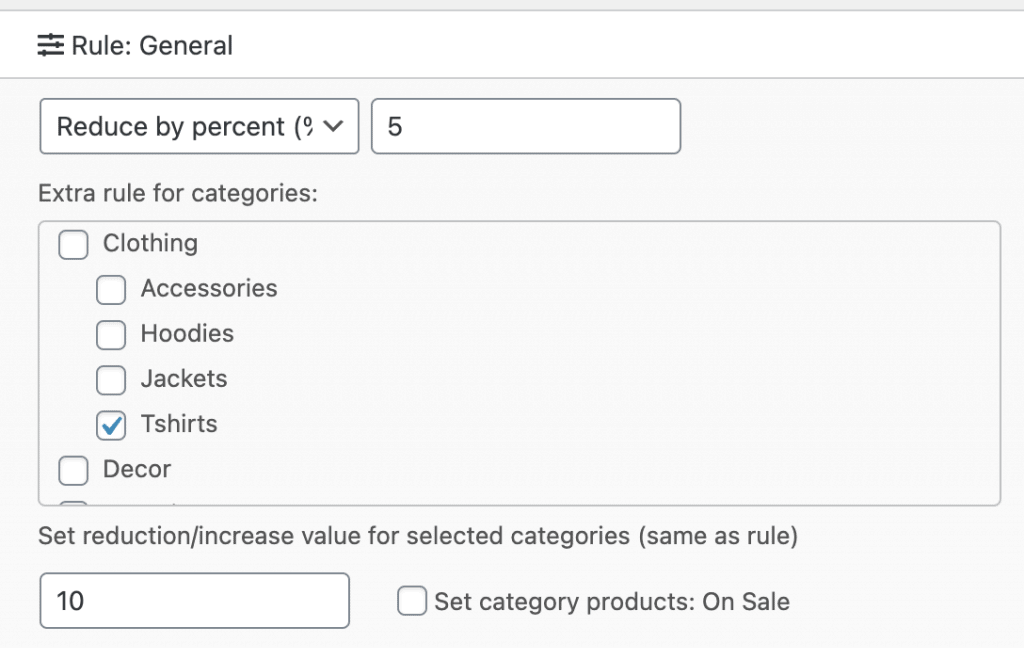
Task: Click the 'Set reduction/increase value' description text
Action: tap(417, 536)
